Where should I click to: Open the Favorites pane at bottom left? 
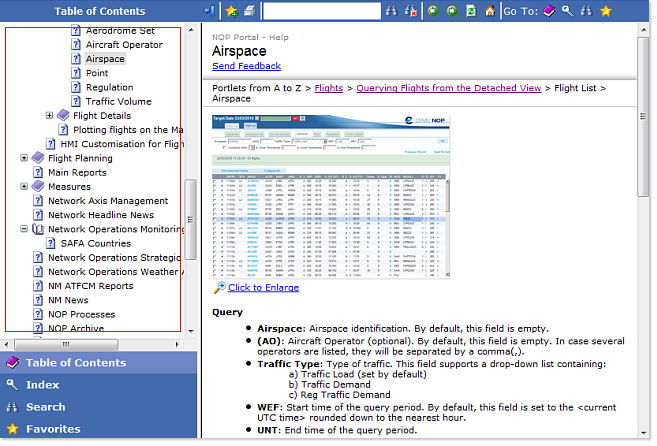pos(53,429)
